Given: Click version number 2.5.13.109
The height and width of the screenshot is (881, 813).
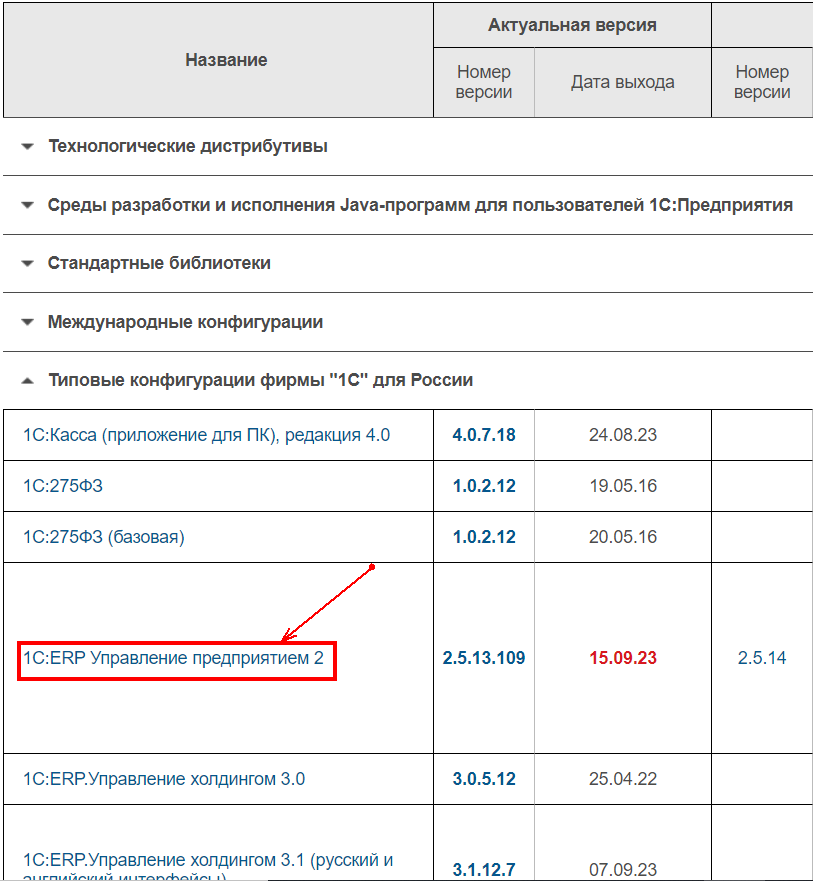Looking at the screenshot, I should point(484,658).
